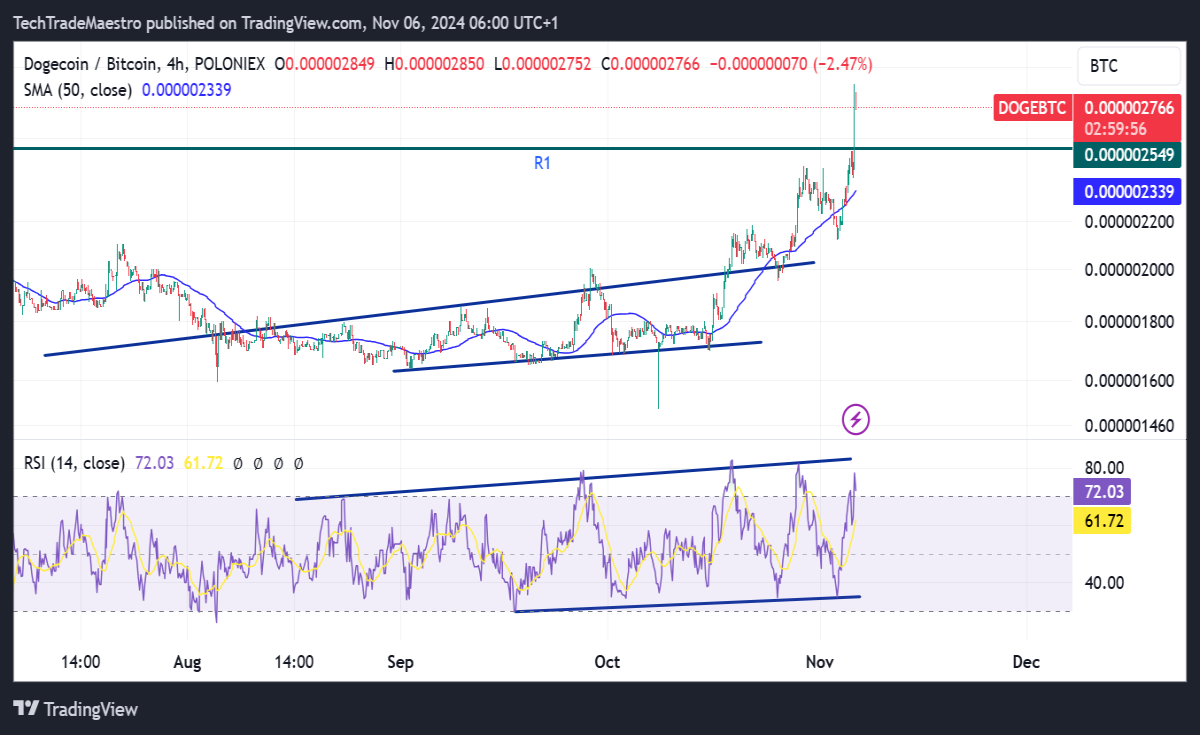Click the purple lightning bolt event icon
This screenshot has height=735, width=1200.
click(x=856, y=419)
